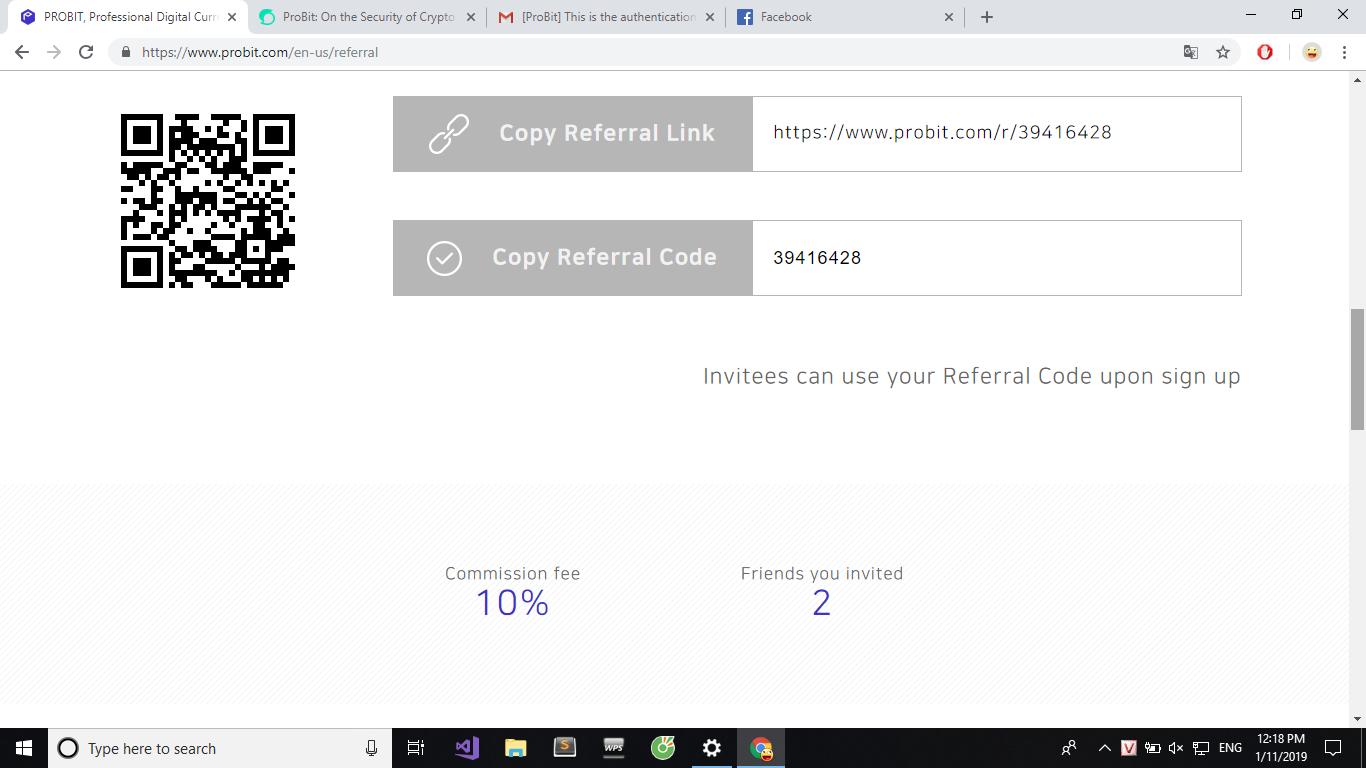Viewport: 1366px width, 768px height.
Task: Open Sublime Text from the taskbar
Action: tap(565, 748)
